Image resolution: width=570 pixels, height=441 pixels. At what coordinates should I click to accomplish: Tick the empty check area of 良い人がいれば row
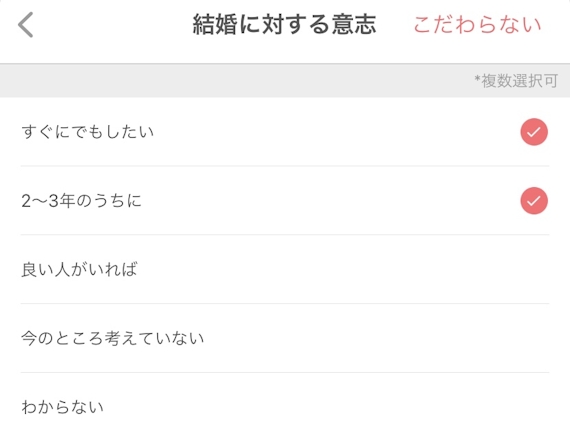pos(534,269)
